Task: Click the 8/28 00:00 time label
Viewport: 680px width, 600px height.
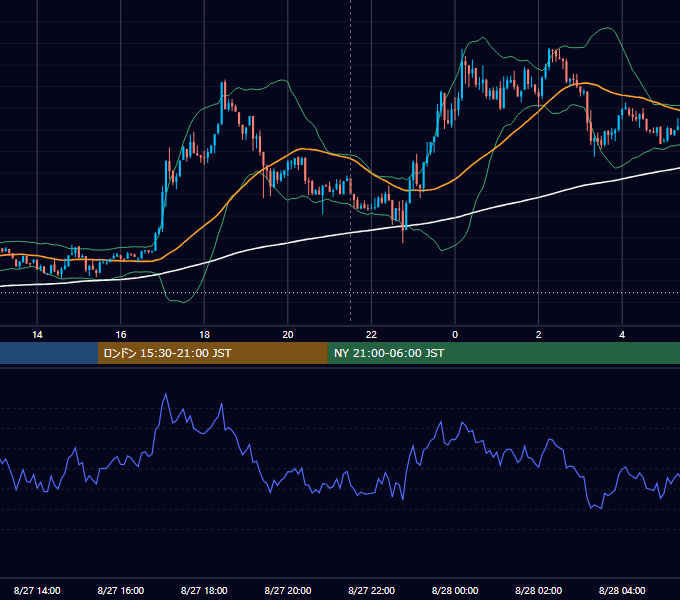Action: point(455,590)
